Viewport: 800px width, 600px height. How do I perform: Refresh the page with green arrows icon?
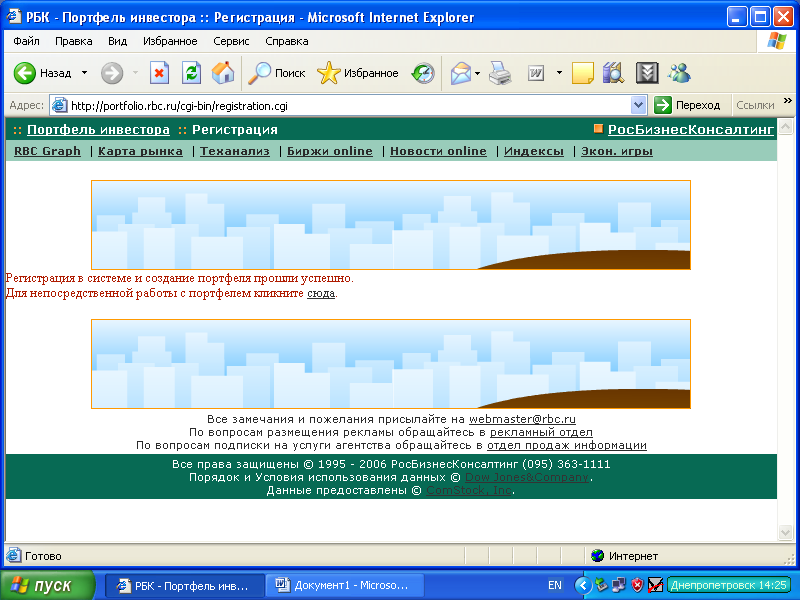[191, 73]
